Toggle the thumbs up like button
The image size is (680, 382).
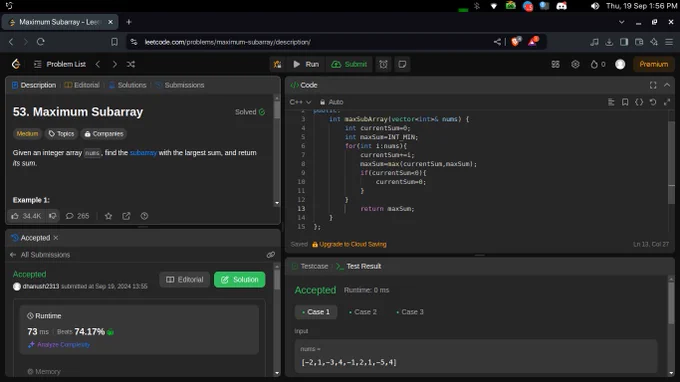[x=26, y=216]
